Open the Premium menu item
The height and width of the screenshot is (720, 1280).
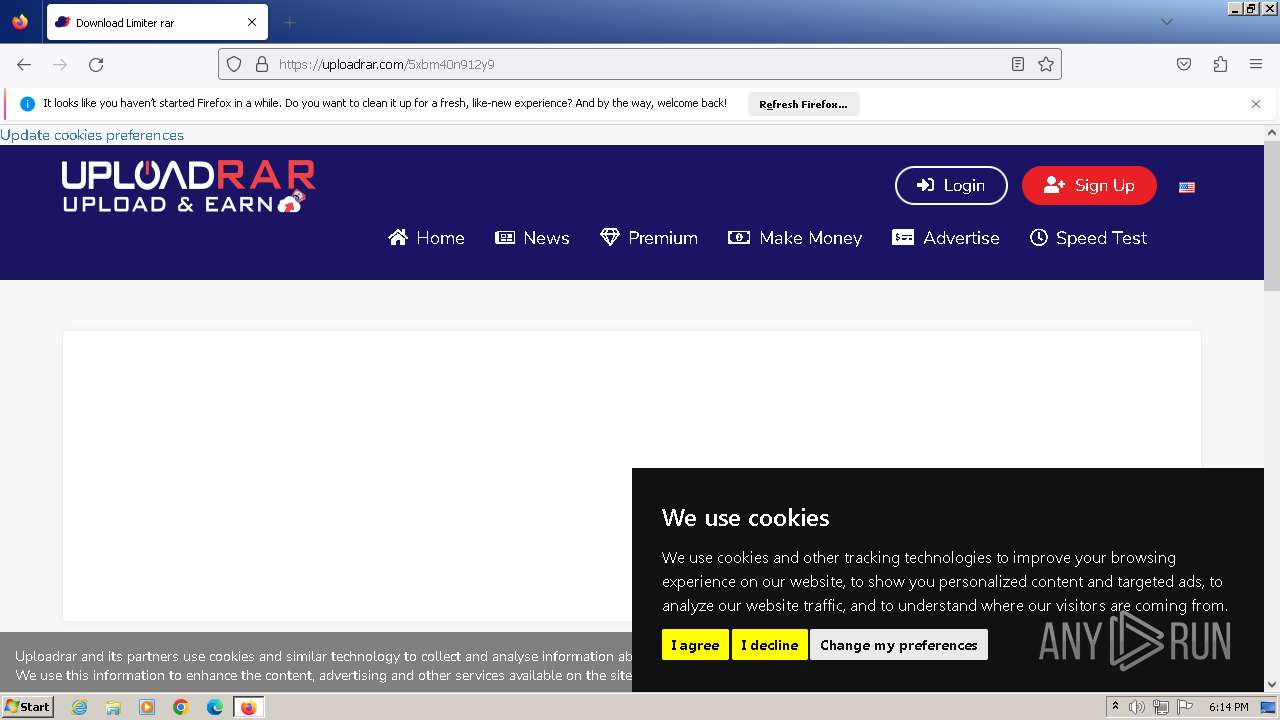click(649, 238)
